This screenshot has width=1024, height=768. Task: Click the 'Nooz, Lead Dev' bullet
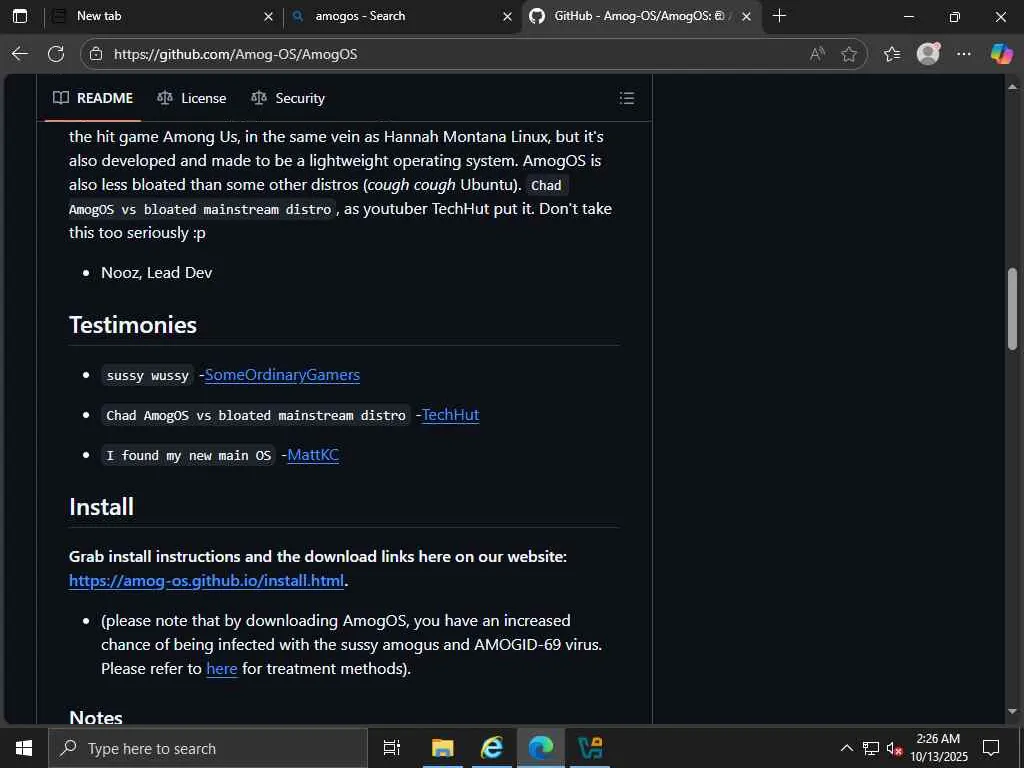click(x=157, y=272)
